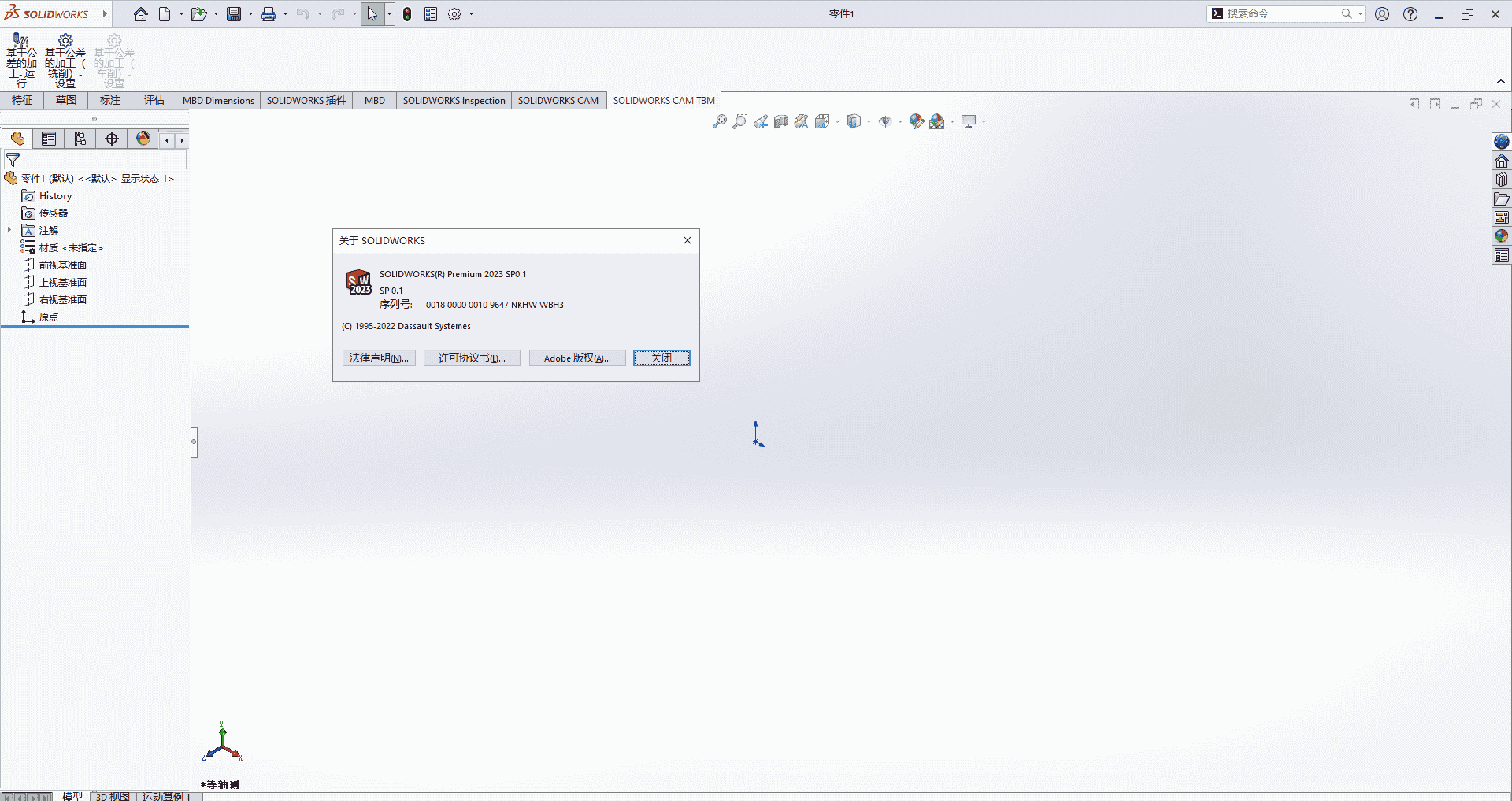
Task: Click the Home icon in top toolbar
Action: 141,14
